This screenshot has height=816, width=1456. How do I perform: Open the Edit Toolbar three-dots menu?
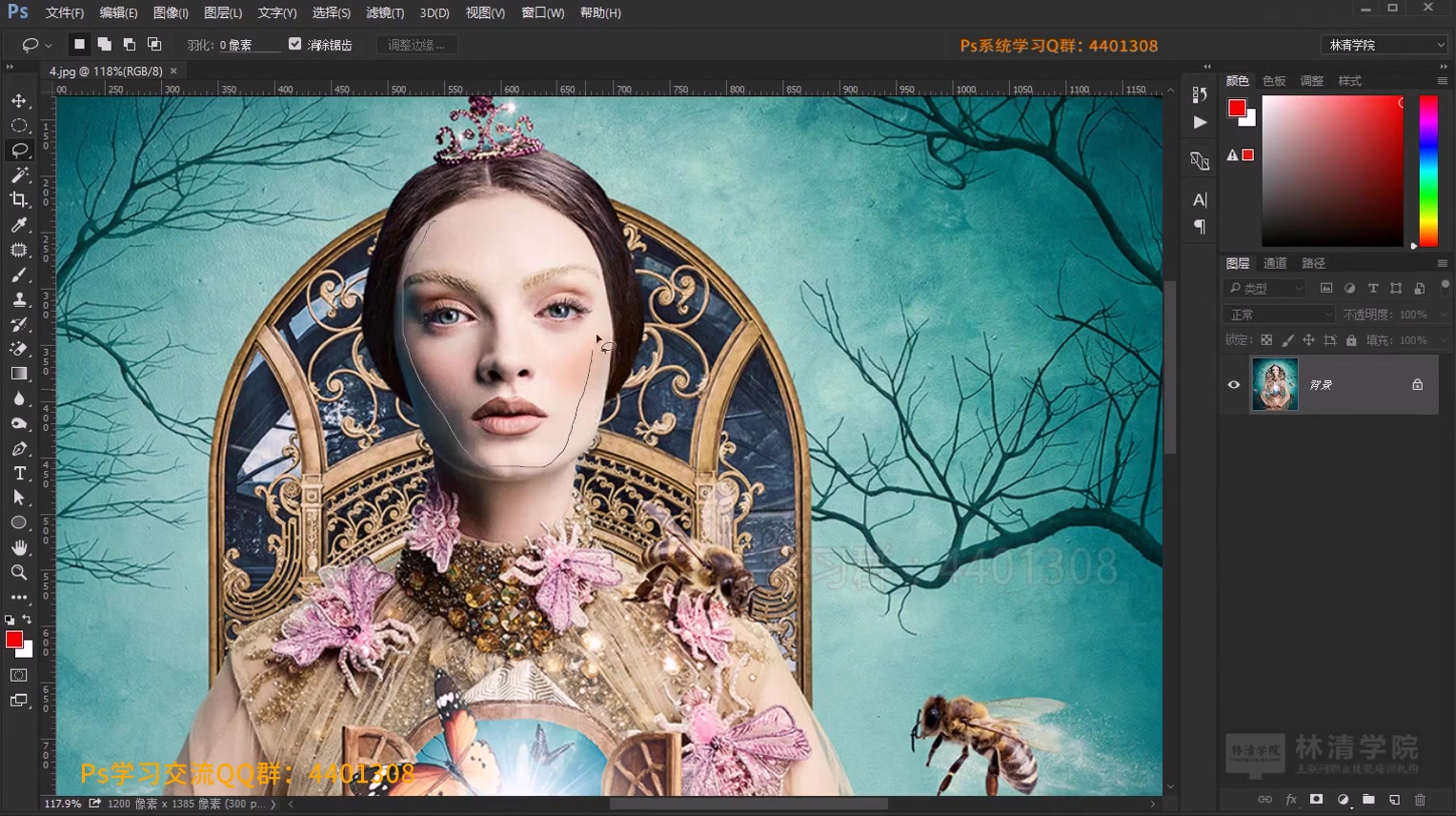click(x=19, y=597)
